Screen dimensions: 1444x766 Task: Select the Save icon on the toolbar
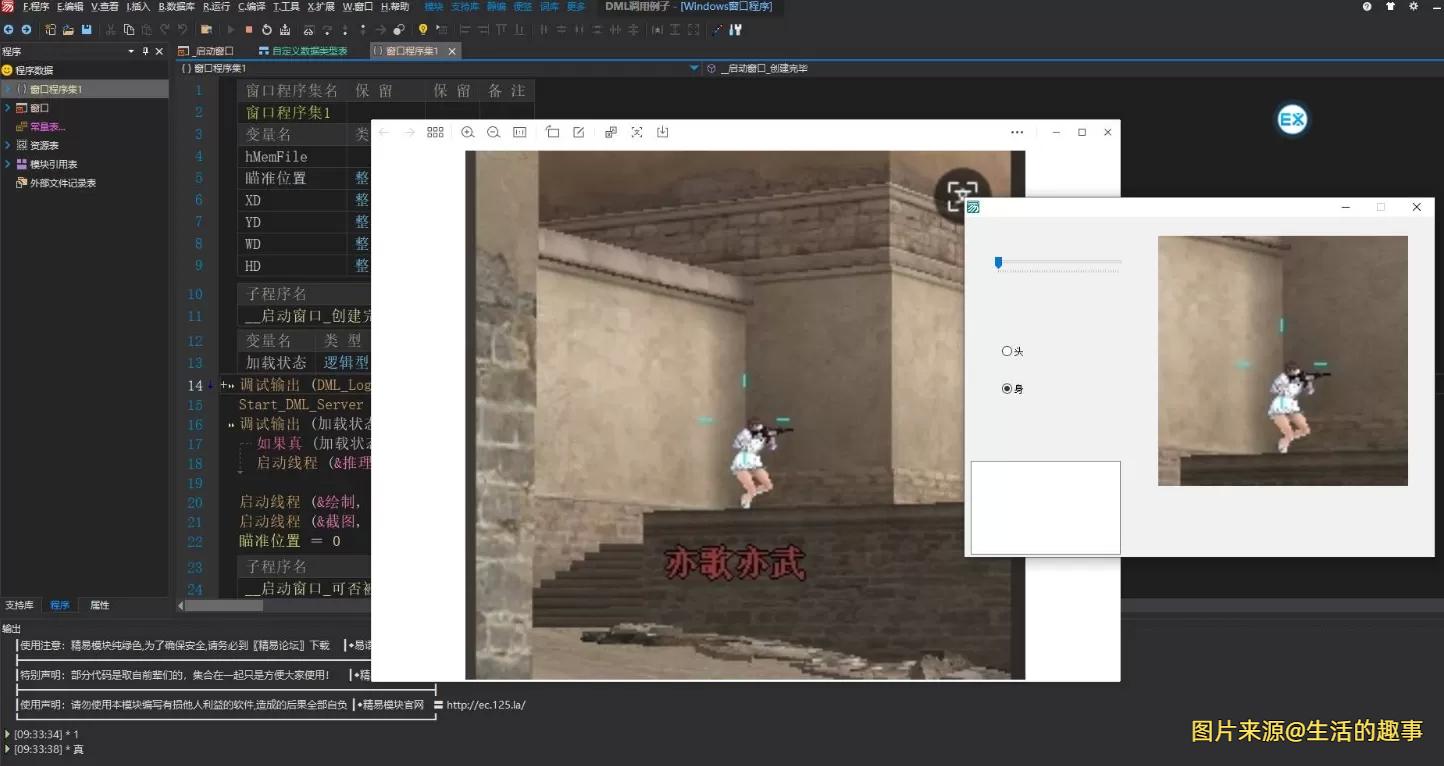point(86,29)
